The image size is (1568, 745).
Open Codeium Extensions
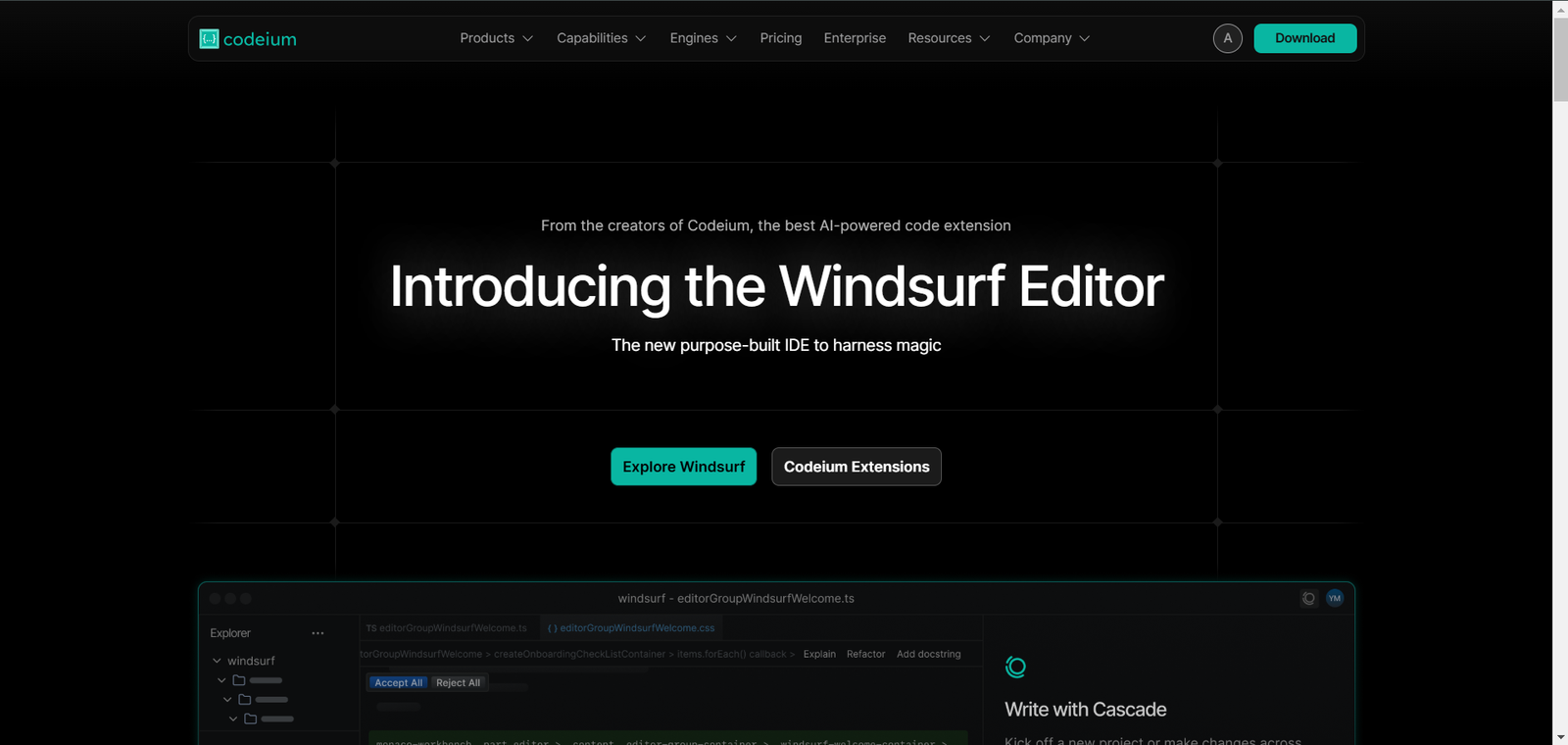pos(857,467)
